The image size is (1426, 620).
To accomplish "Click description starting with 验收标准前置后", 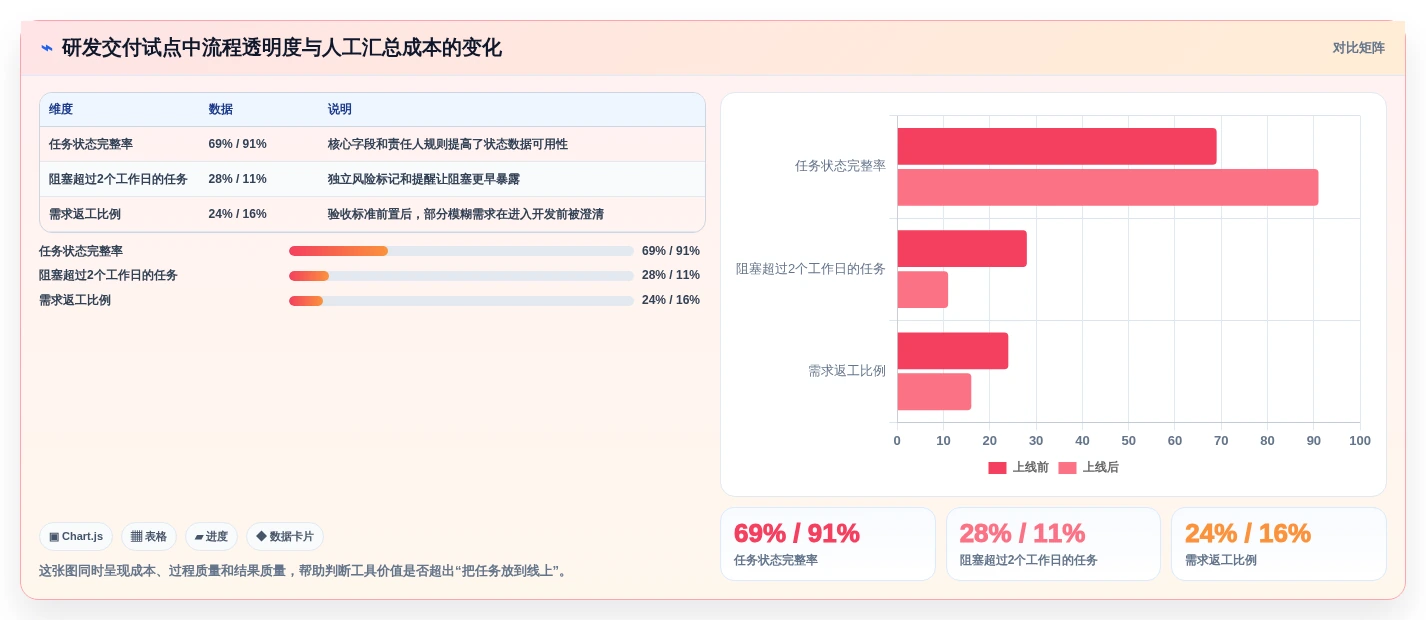I will 466,214.
